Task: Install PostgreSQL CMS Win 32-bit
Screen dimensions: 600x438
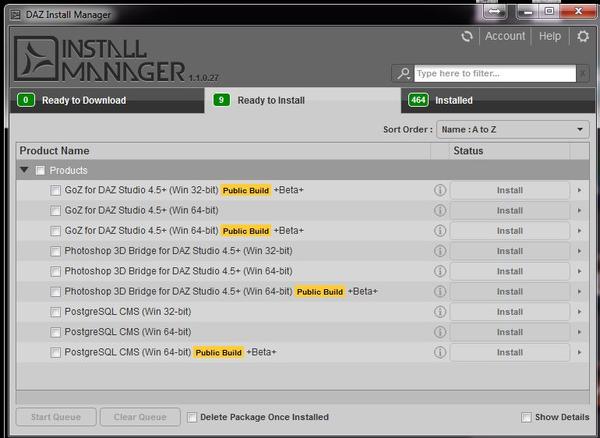Action: [x=510, y=312]
